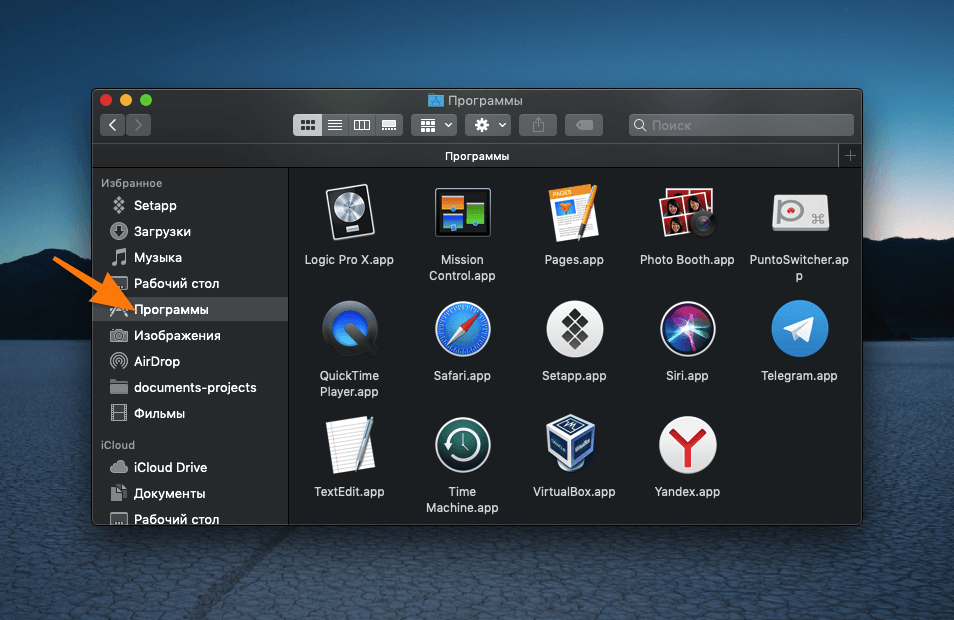Viewport: 954px width, 620px height.
Task: Select Setapp.app icon in the grid
Action: (x=574, y=329)
